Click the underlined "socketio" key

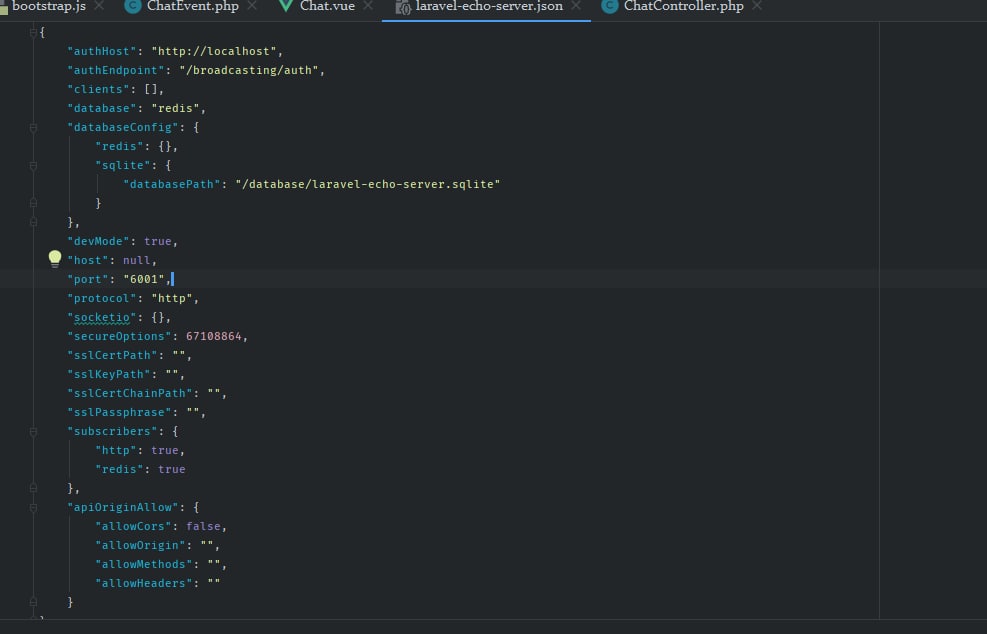(x=102, y=317)
